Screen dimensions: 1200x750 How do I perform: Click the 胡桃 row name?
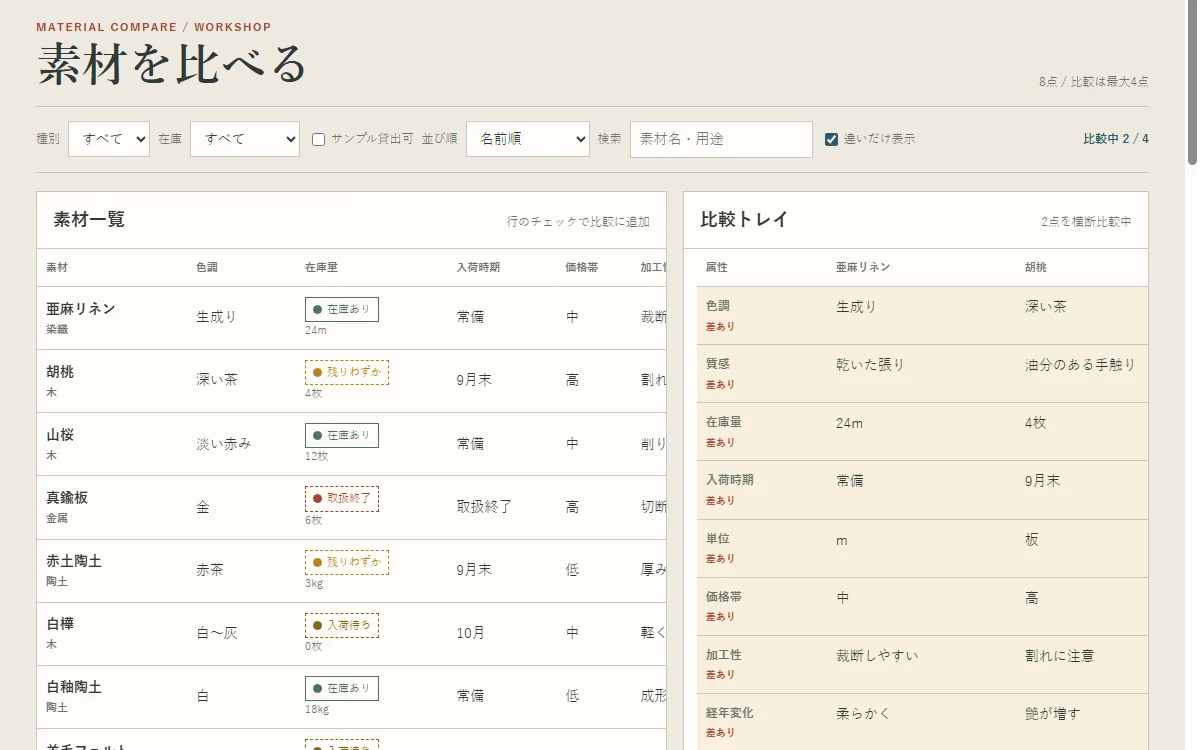click(60, 371)
